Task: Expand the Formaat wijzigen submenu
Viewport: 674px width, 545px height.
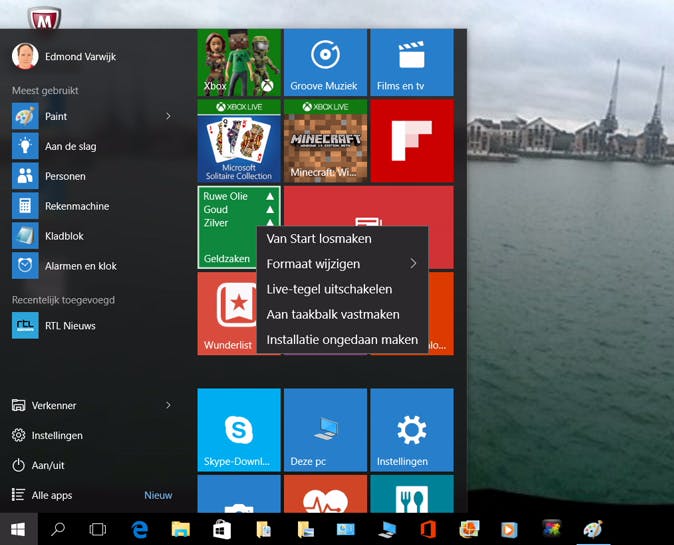Action: [x=341, y=264]
